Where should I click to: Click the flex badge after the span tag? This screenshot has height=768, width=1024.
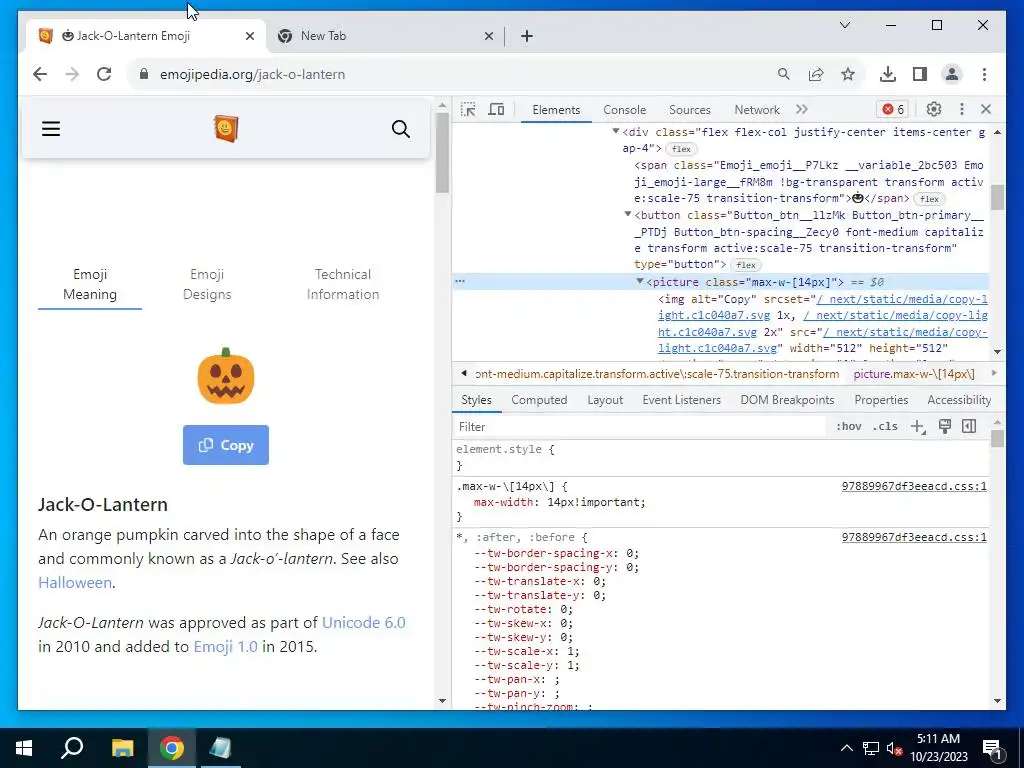click(x=929, y=199)
